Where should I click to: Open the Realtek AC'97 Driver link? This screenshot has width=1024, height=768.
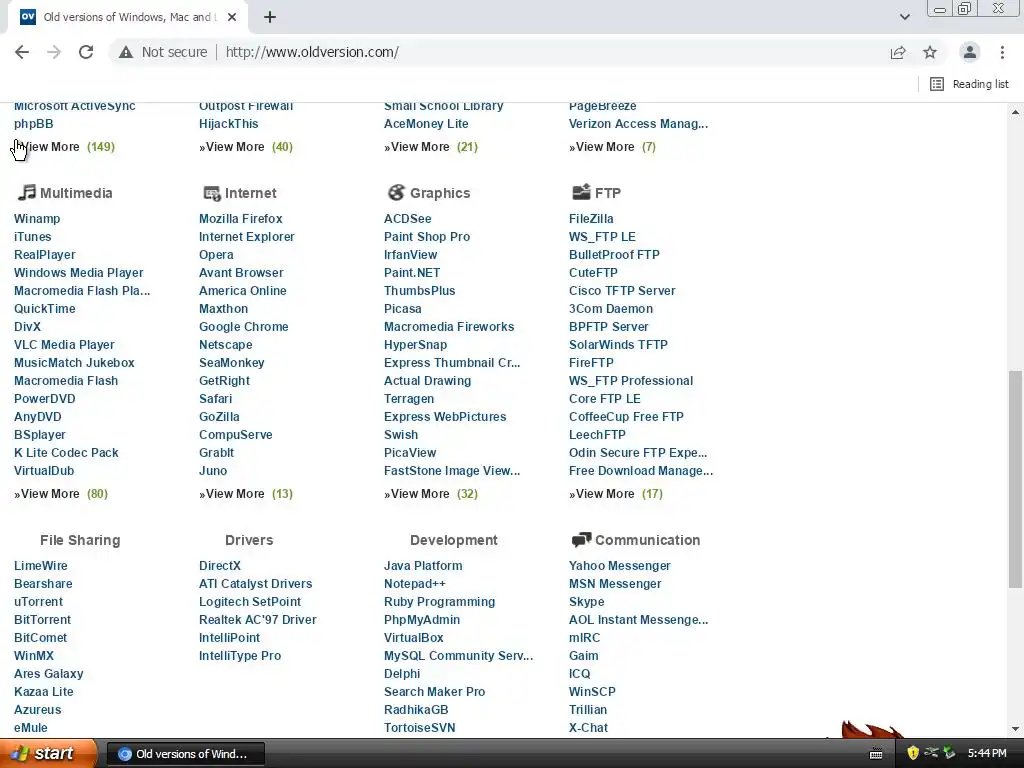pos(257,620)
